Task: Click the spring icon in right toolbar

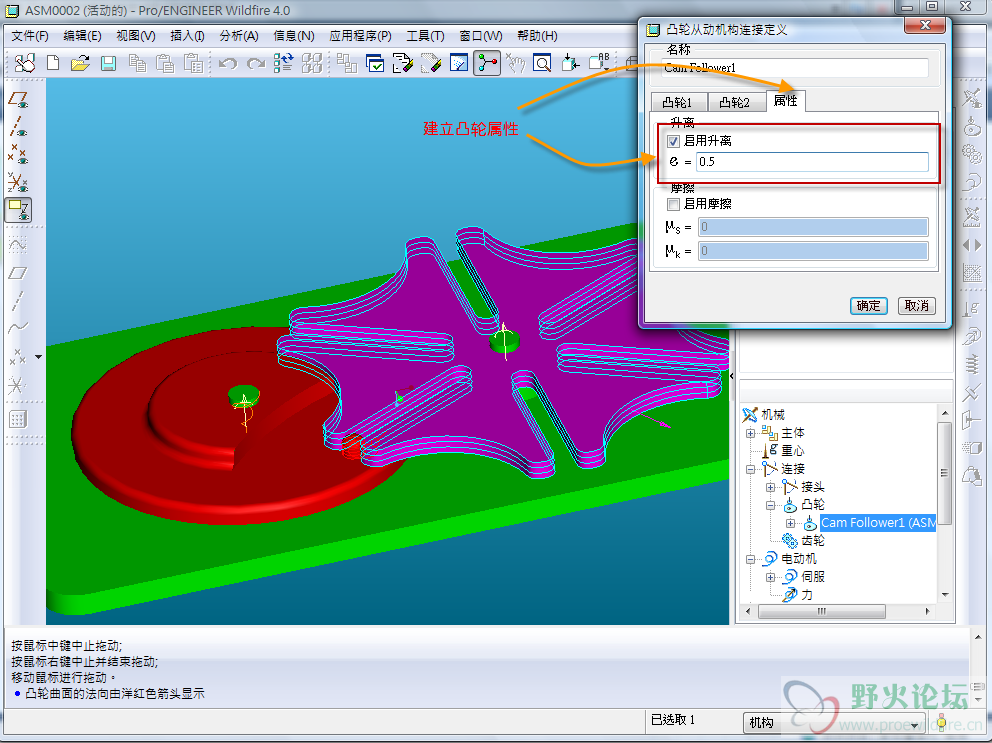Action: 972,364
